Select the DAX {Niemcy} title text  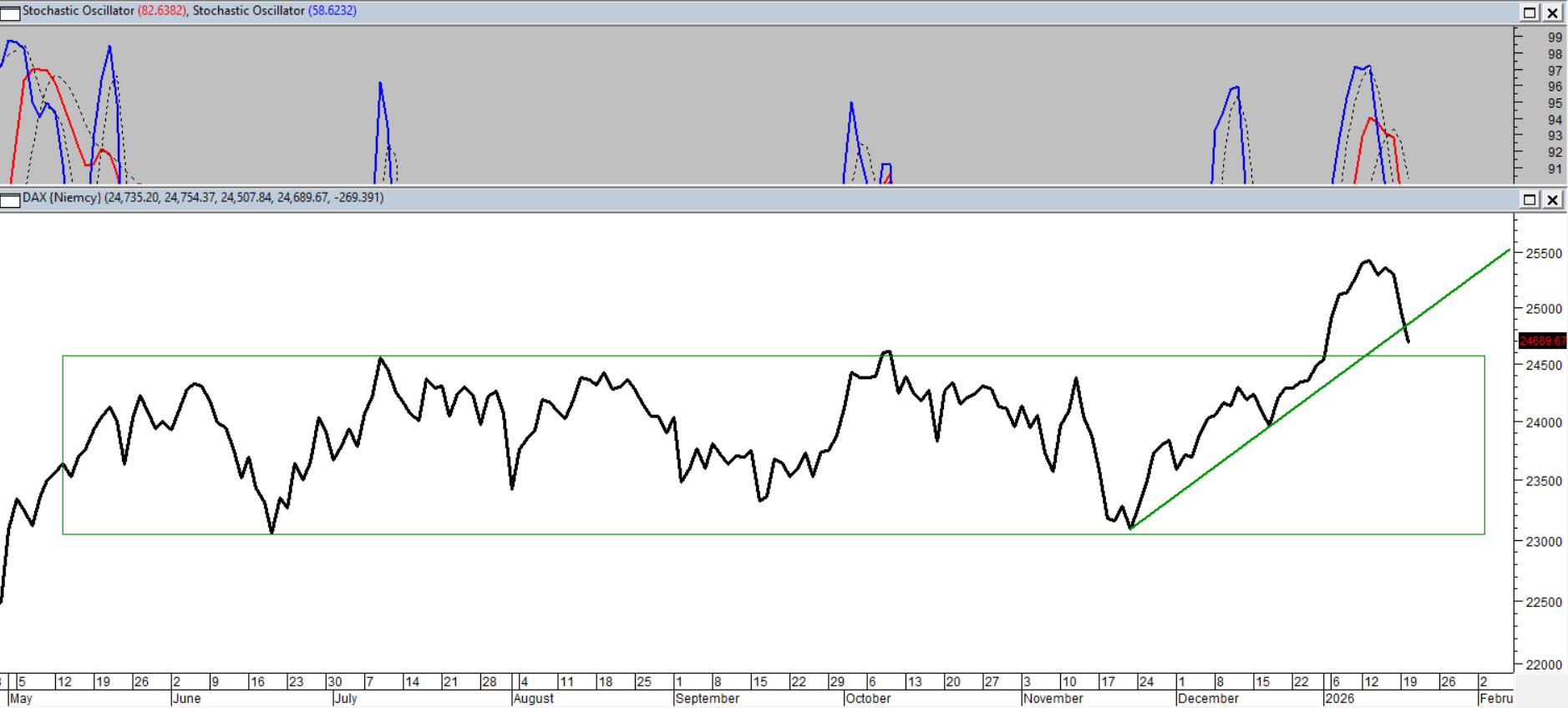pyautogui.click(x=62, y=198)
